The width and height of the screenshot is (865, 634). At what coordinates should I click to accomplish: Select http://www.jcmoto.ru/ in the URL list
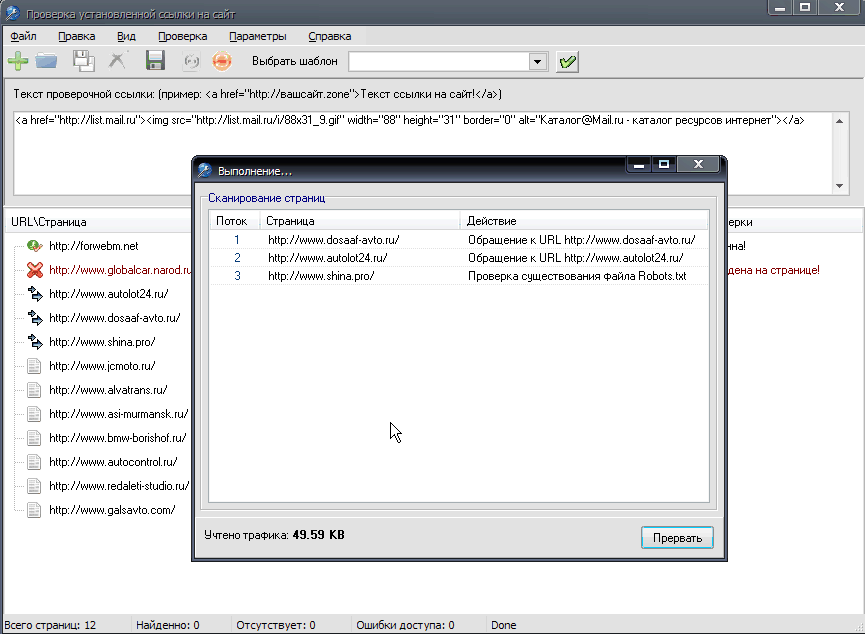102,366
